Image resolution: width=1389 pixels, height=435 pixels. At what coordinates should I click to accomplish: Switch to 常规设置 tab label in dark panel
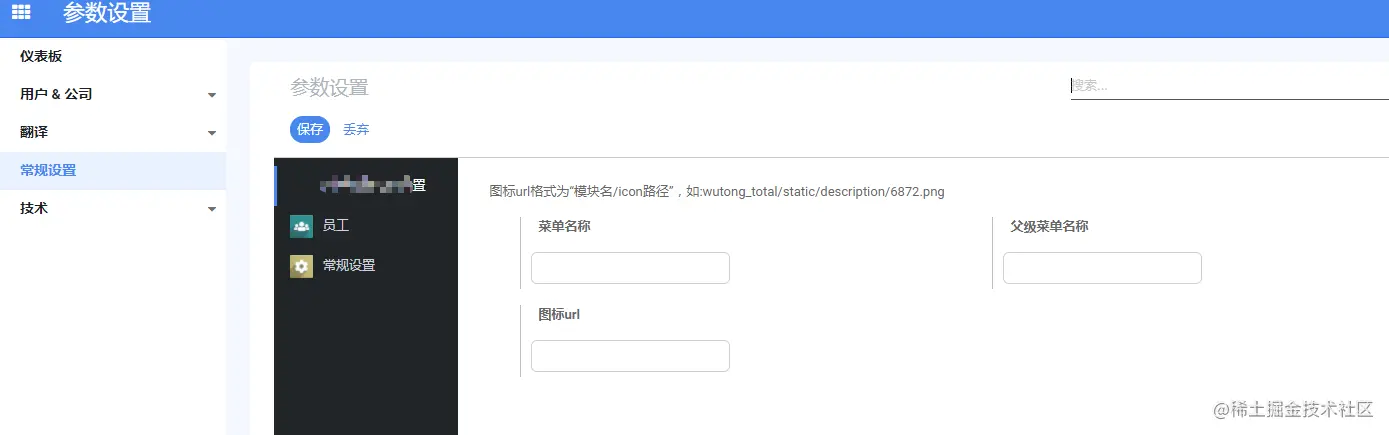point(349,266)
